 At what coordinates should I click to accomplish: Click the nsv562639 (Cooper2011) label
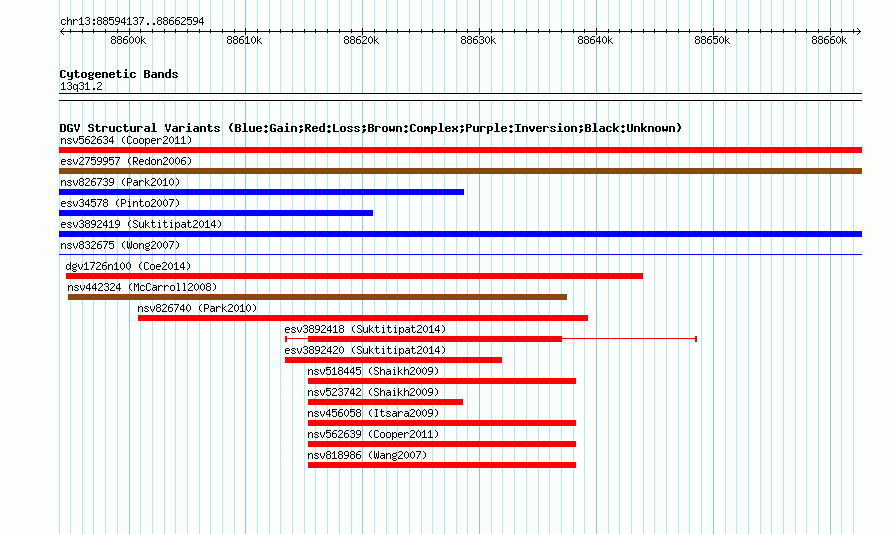(x=373, y=434)
